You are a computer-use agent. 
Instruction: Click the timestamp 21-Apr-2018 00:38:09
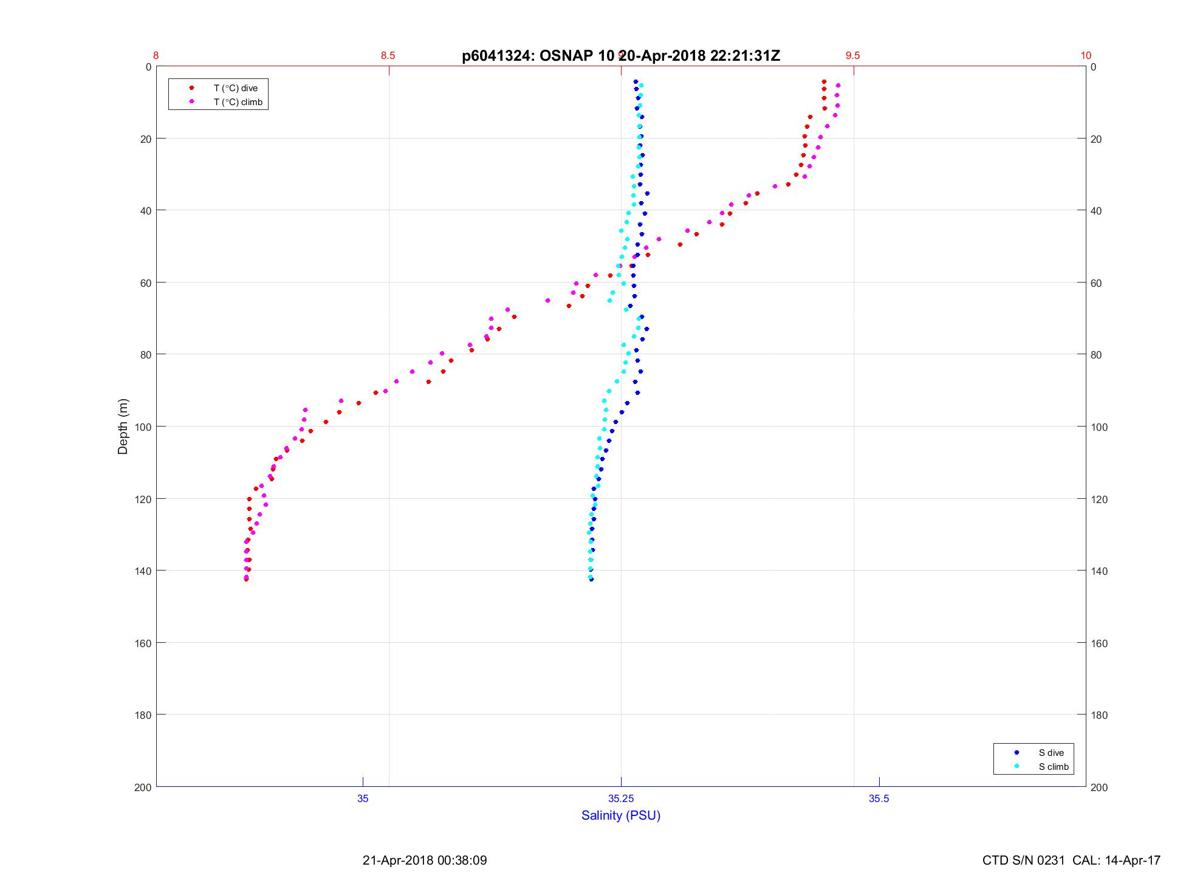[x=424, y=860]
